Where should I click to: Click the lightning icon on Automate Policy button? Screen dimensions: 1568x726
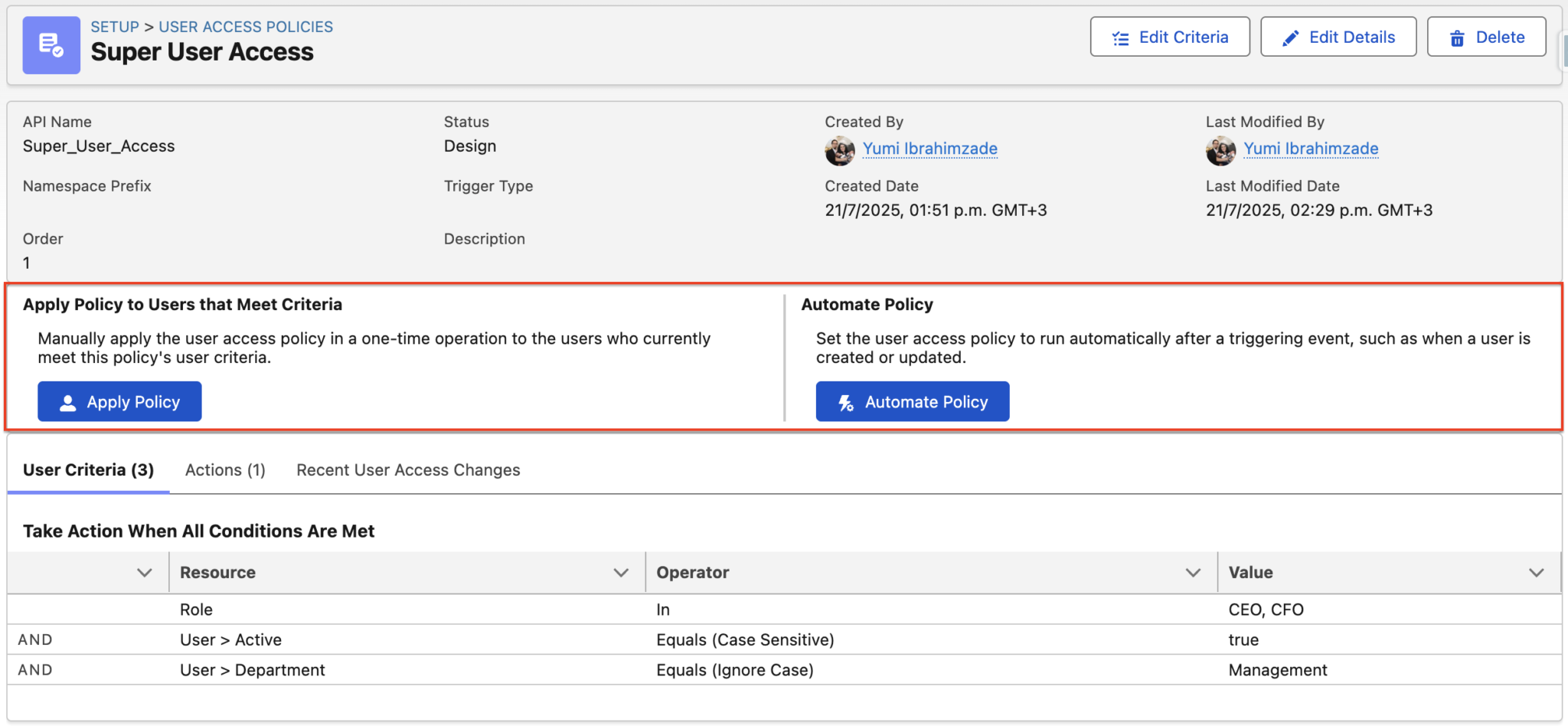point(844,401)
